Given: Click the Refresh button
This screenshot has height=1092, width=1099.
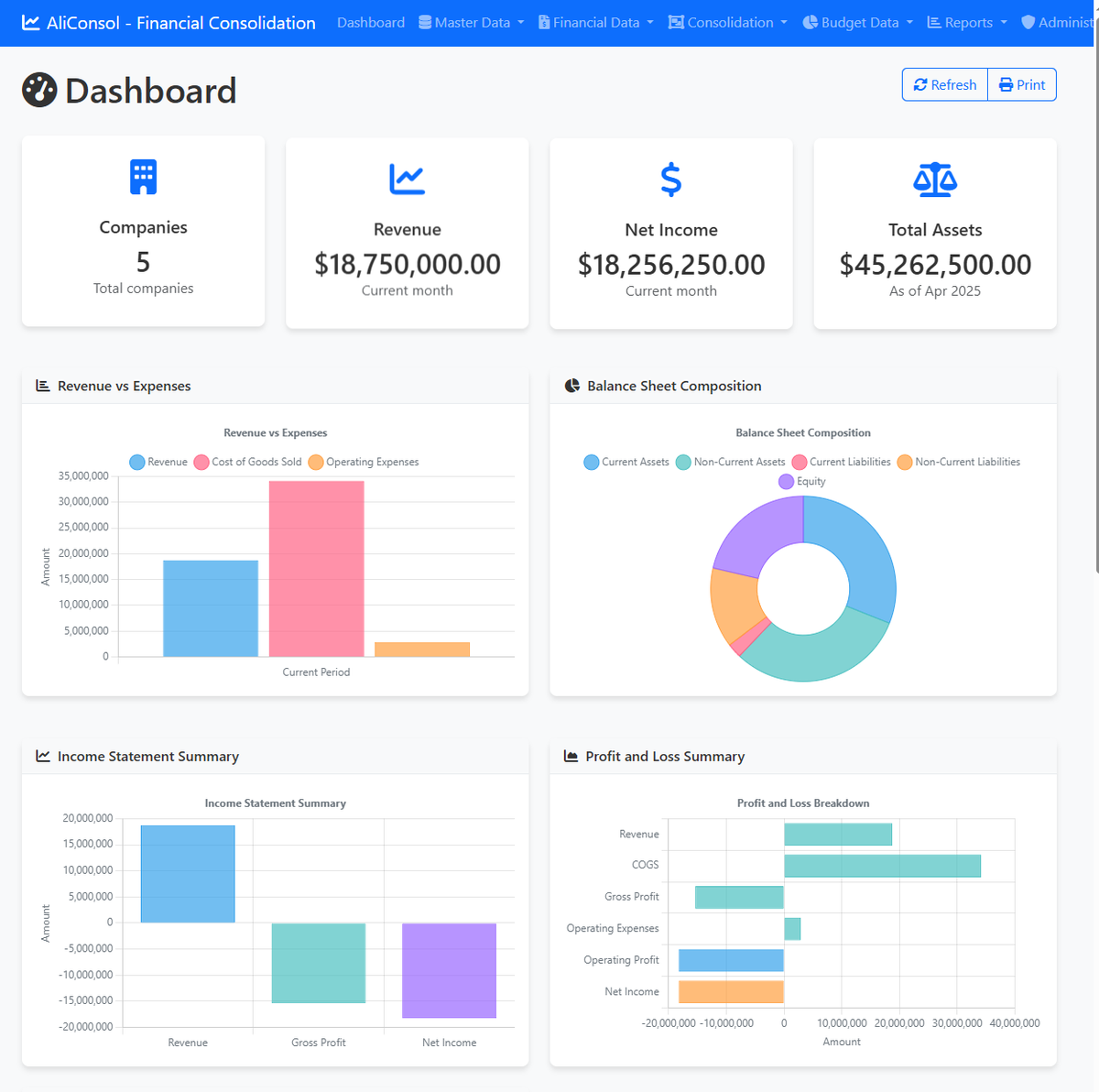Looking at the screenshot, I should (945, 84).
